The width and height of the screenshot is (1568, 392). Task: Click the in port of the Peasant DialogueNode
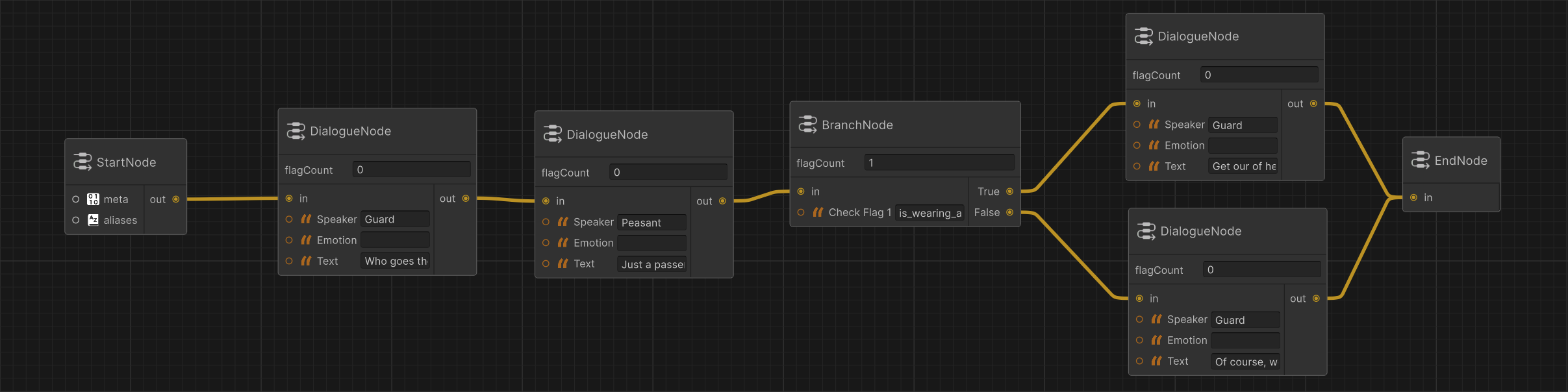pos(546,201)
